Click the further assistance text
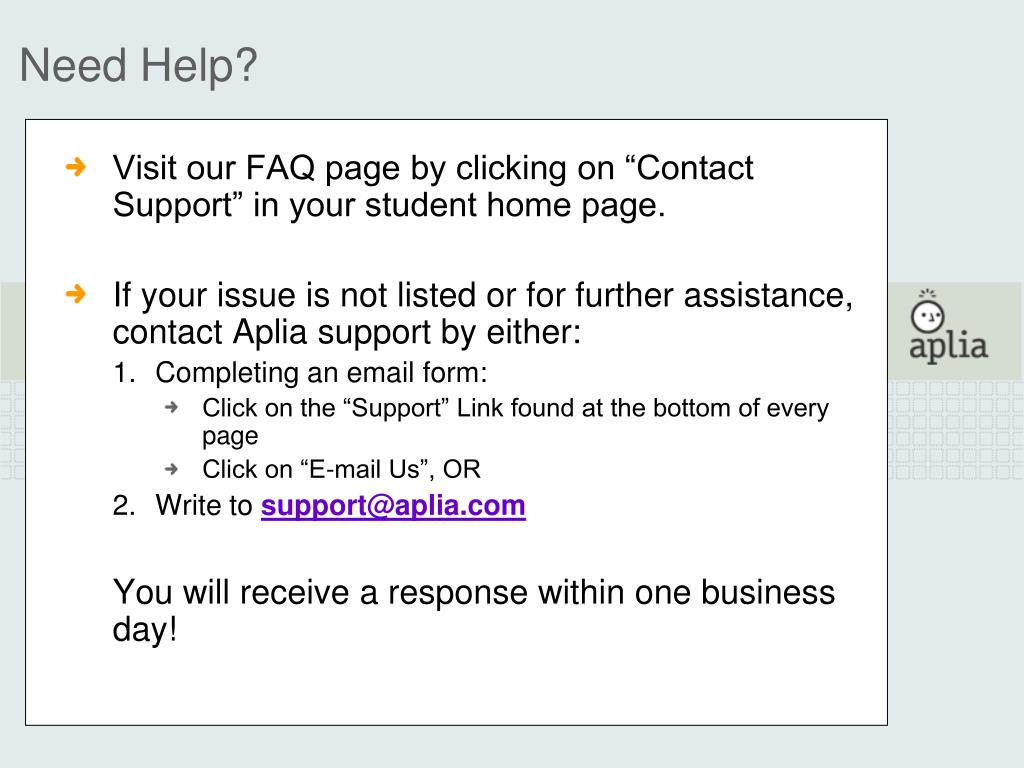Viewport: 1024px width, 768px height. 714,296
